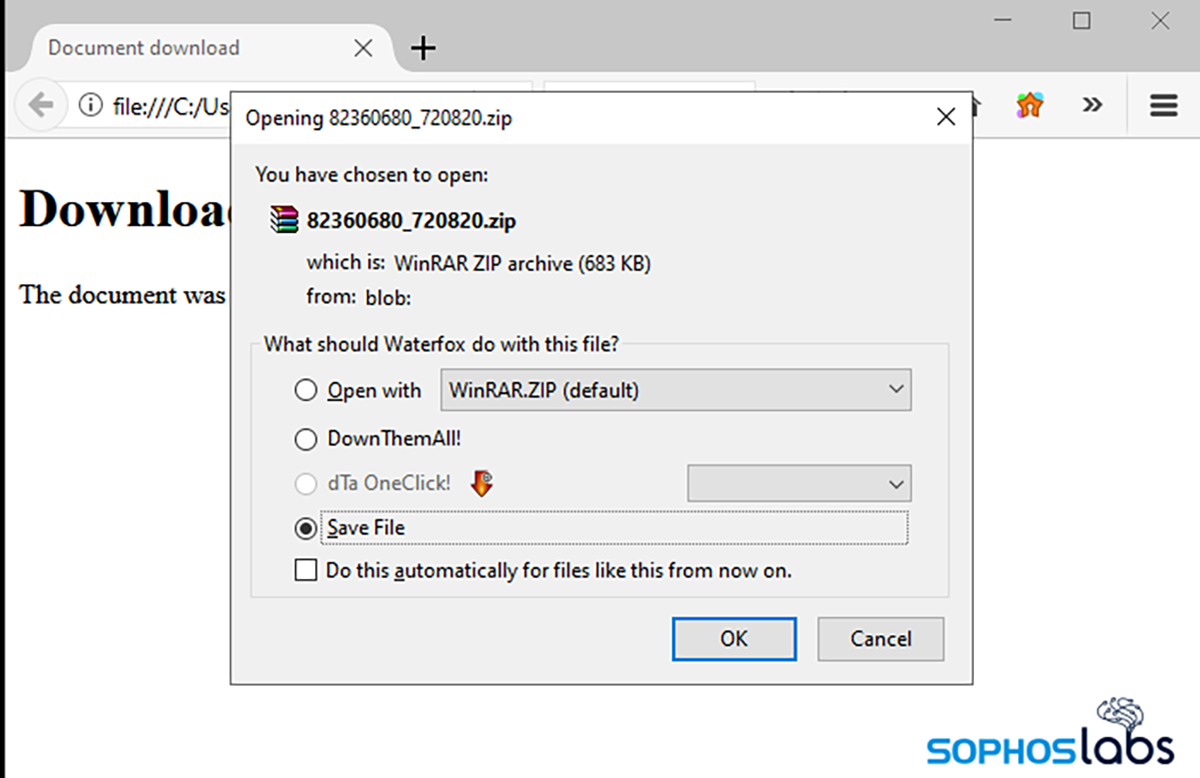Cancel the file opening dialog
The height and width of the screenshot is (778, 1200).
coord(880,639)
